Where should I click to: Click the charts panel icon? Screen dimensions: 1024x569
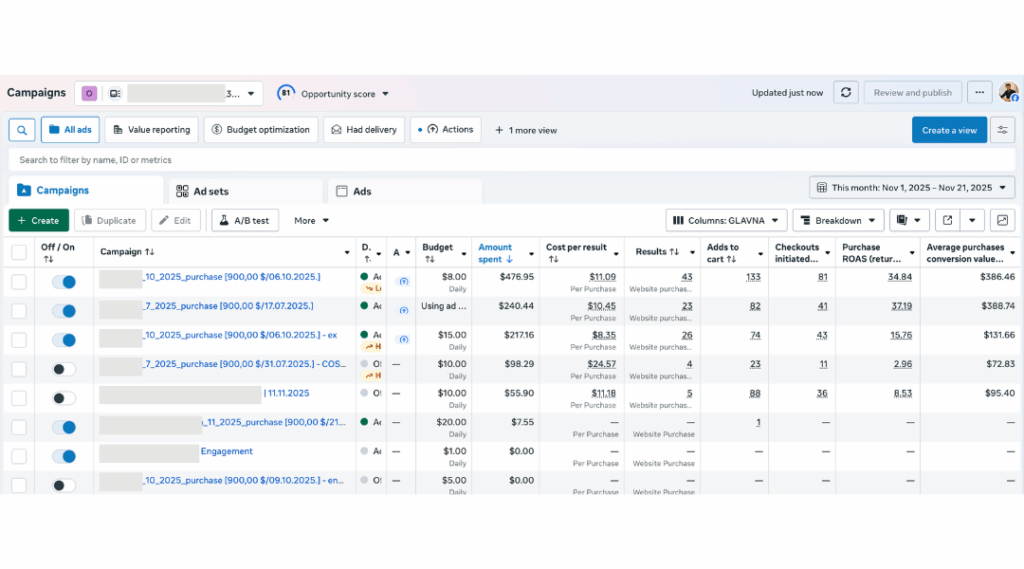[x=1002, y=220]
